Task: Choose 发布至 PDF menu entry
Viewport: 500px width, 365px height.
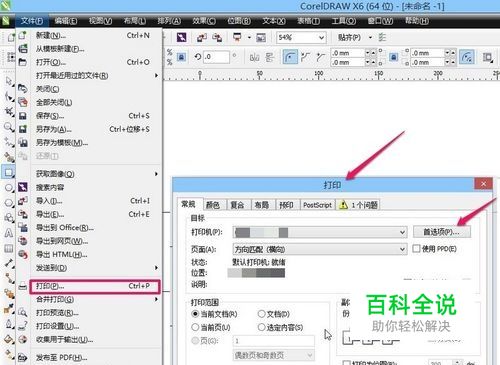Action: coord(90,358)
